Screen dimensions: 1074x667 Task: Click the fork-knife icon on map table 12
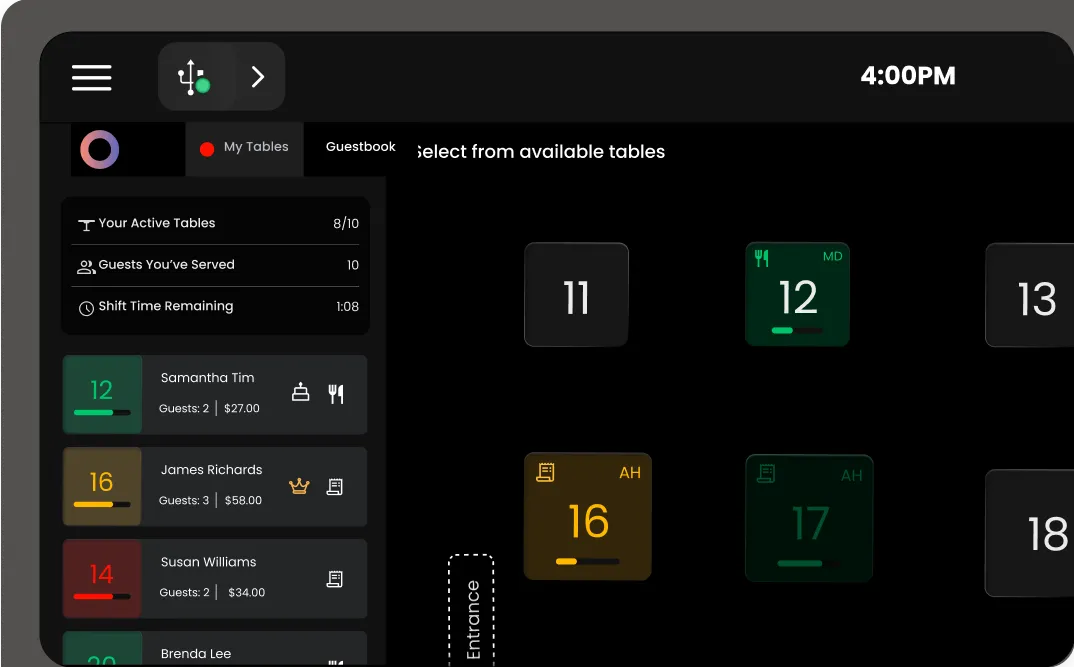[762, 257]
